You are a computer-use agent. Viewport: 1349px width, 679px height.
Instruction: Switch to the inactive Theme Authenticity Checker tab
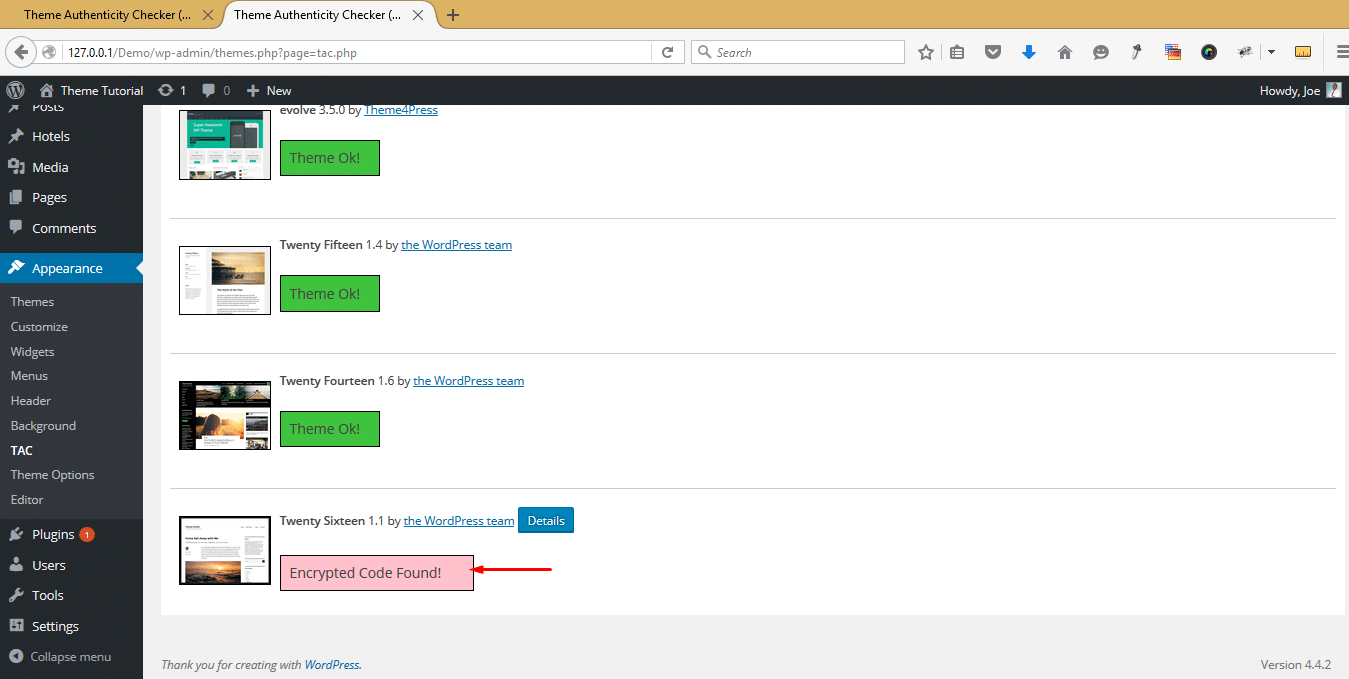(108, 15)
